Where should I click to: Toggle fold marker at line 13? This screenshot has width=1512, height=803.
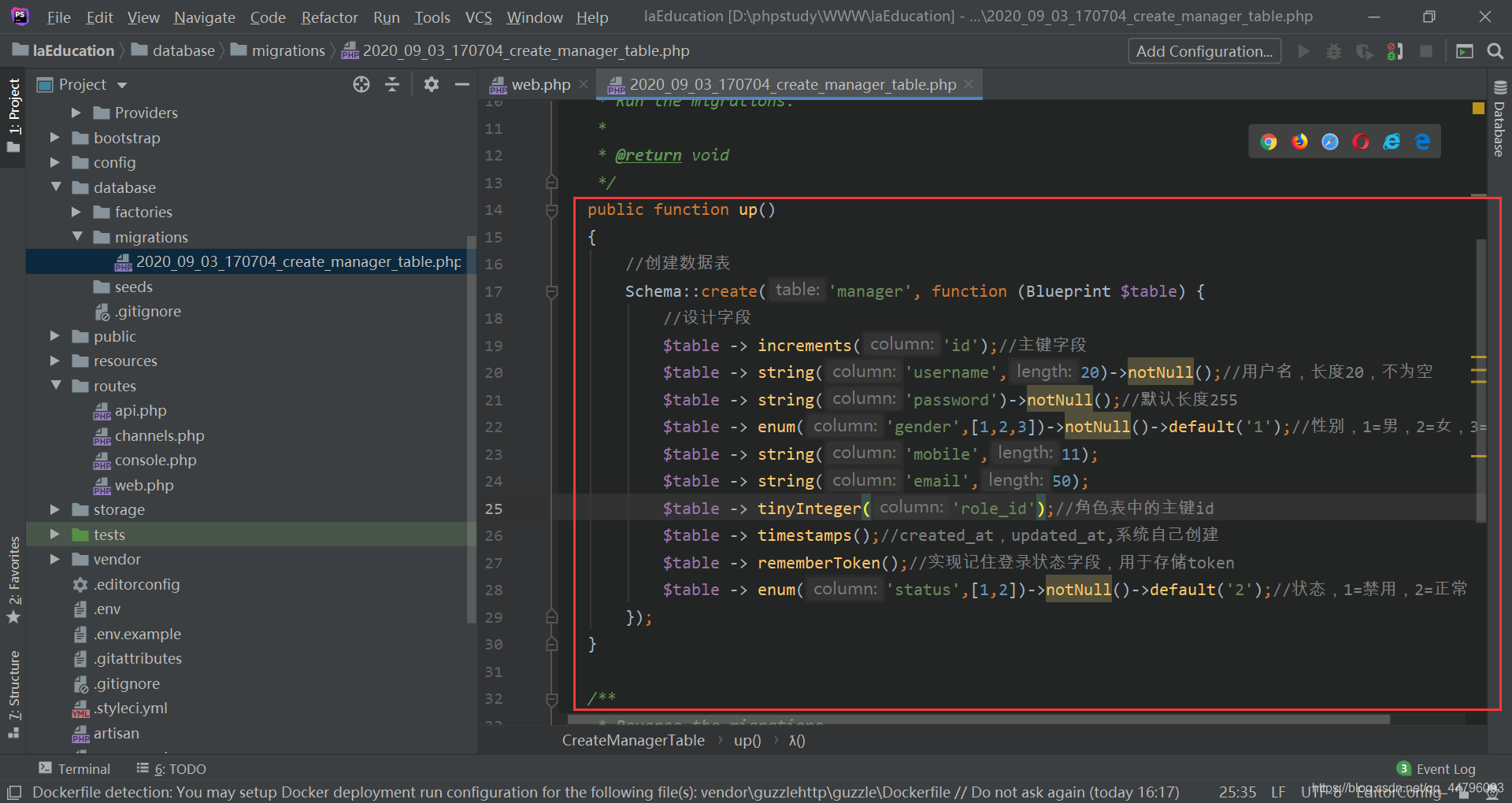552,183
